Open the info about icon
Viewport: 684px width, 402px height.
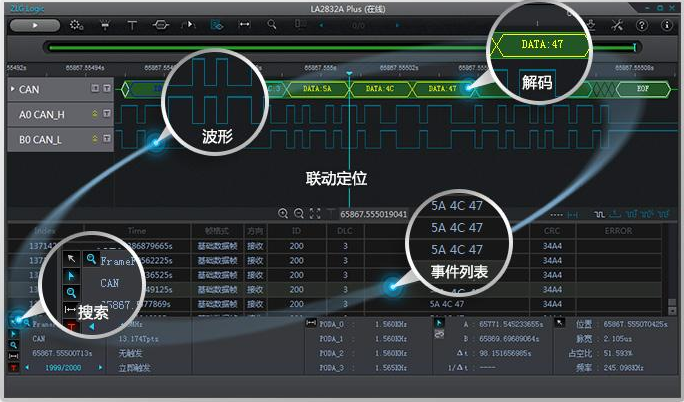click(667, 25)
